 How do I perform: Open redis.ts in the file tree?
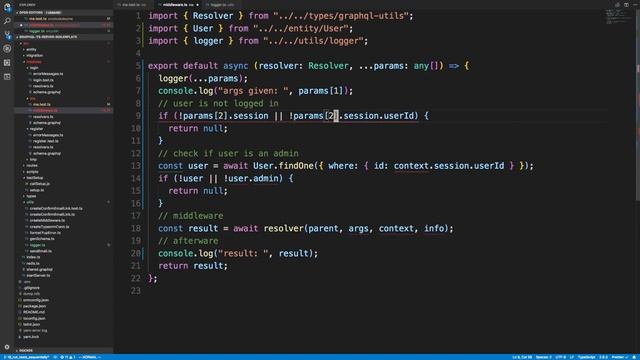click(33, 264)
